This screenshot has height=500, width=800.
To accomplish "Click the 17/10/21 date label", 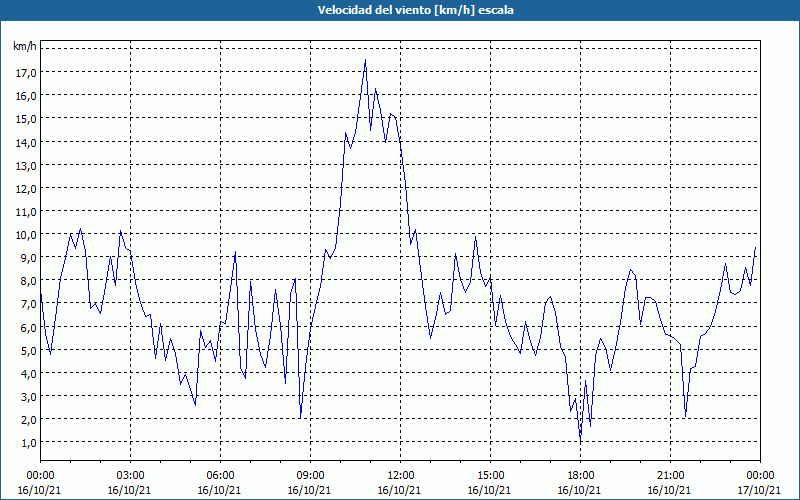I will point(760,490).
